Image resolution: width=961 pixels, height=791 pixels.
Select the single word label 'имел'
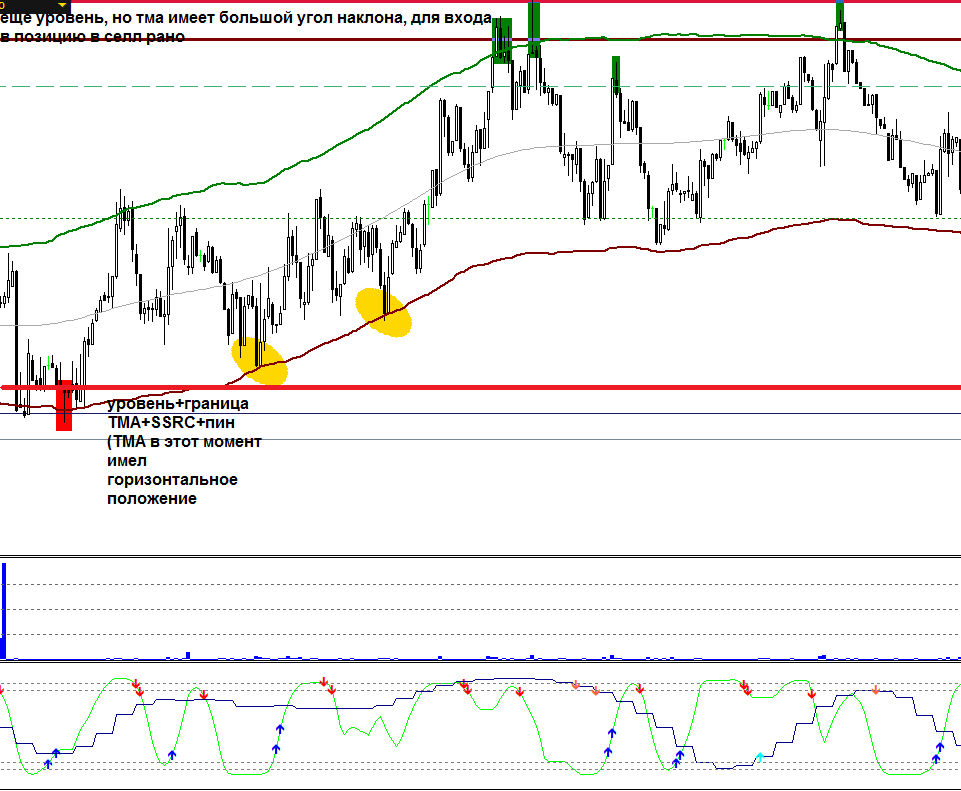point(127,461)
